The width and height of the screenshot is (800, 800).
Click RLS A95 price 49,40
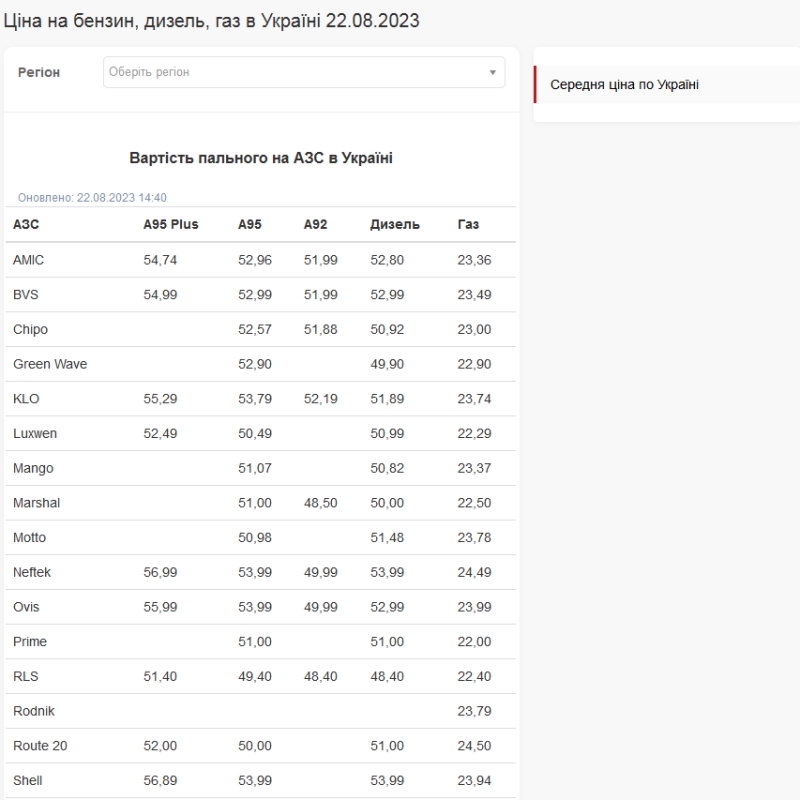pyautogui.click(x=255, y=677)
